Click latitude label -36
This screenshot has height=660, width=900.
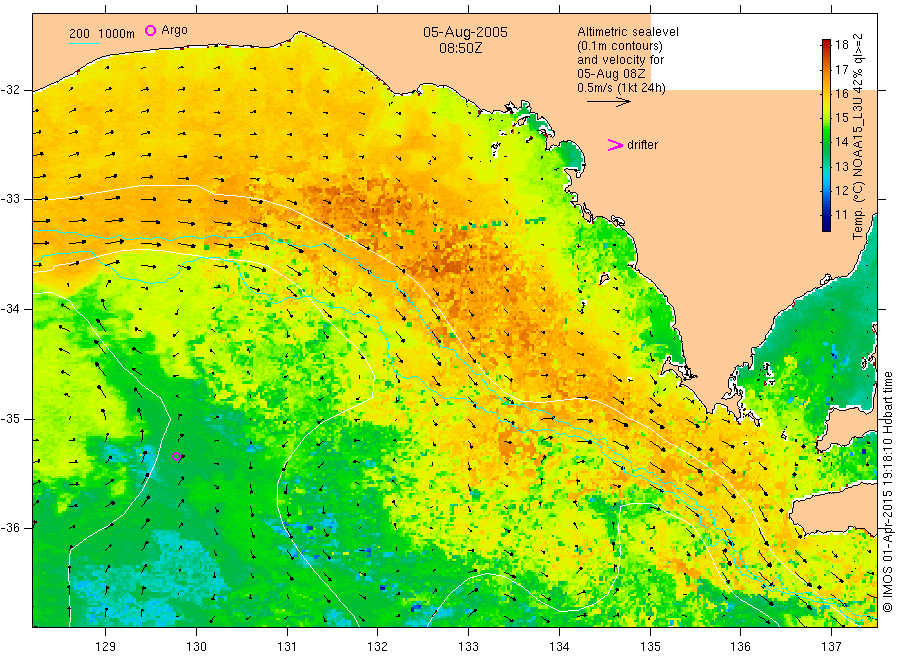point(10,528)
